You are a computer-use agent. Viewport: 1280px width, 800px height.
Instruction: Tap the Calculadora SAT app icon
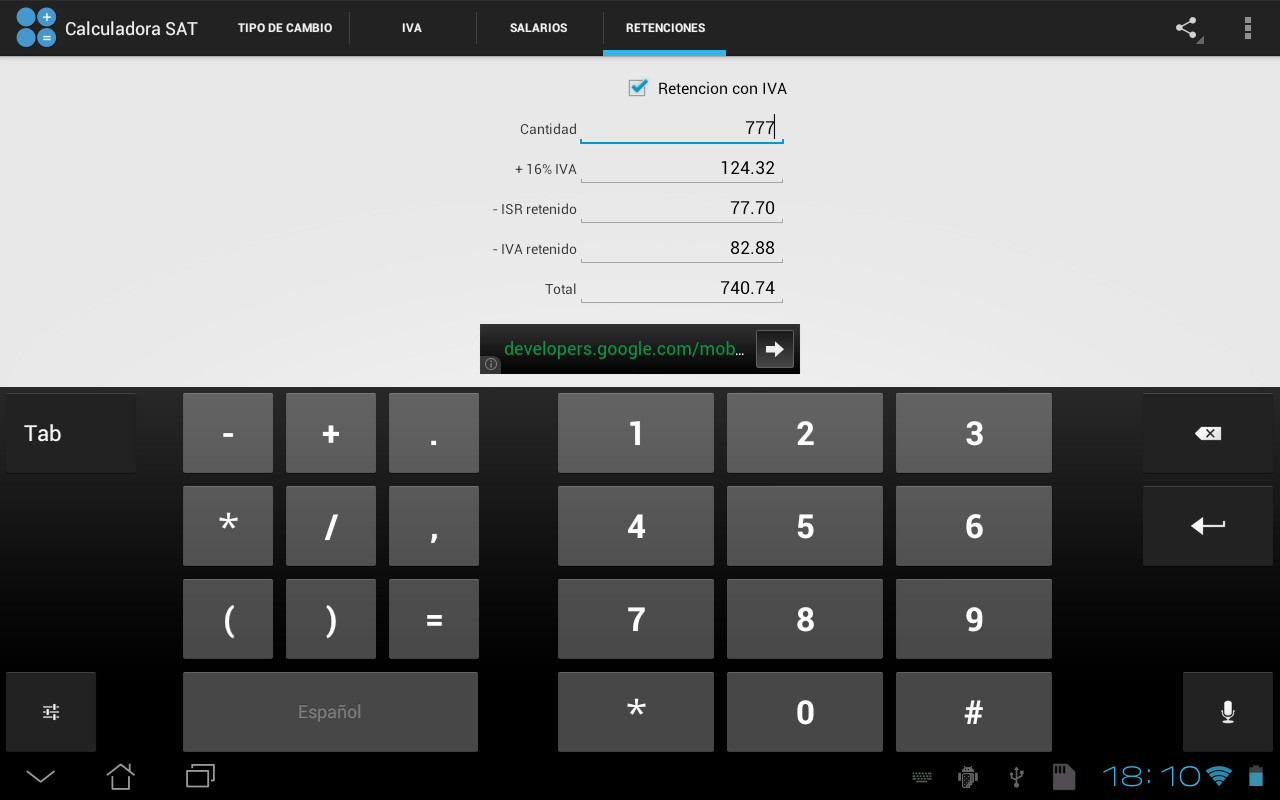tap(33, 27)
